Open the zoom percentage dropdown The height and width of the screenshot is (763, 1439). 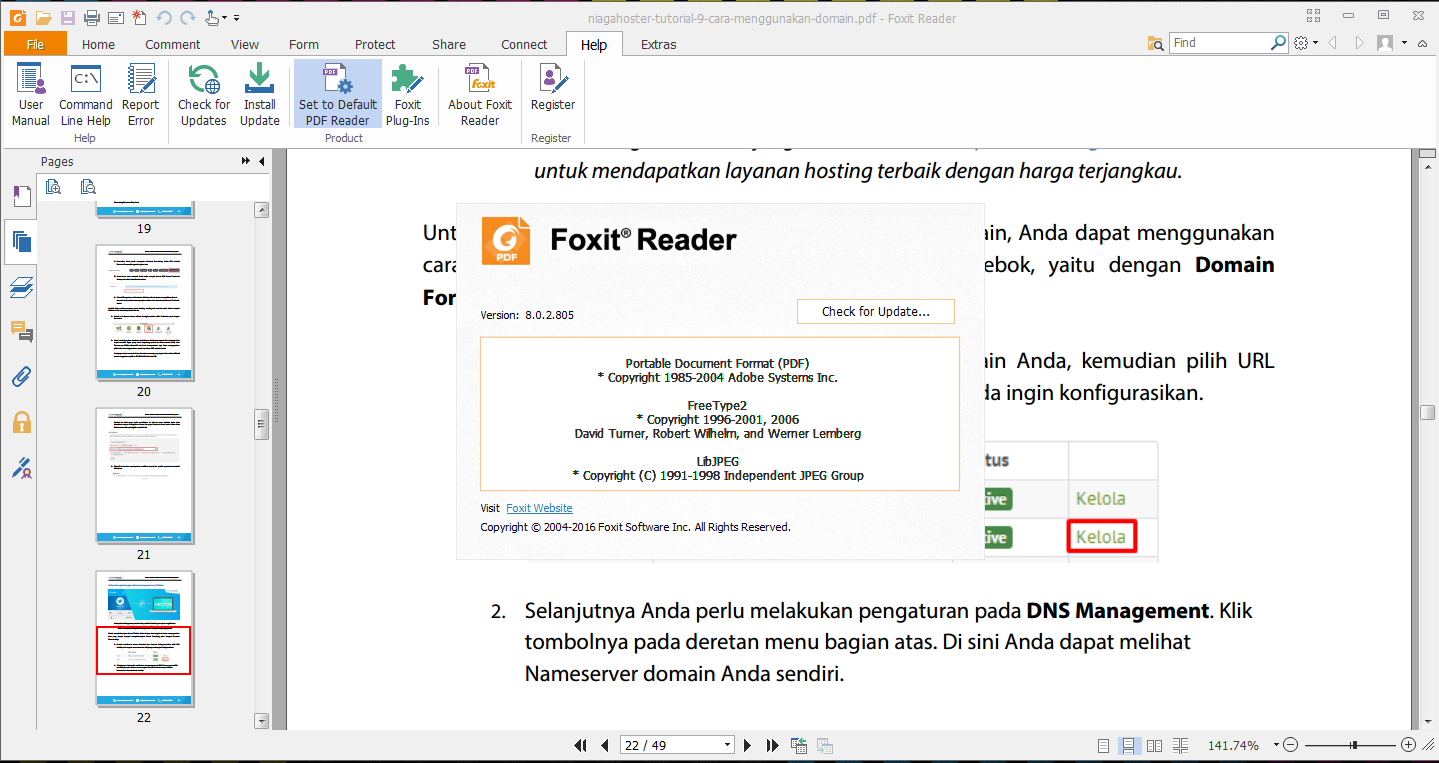click(1276, 745)
